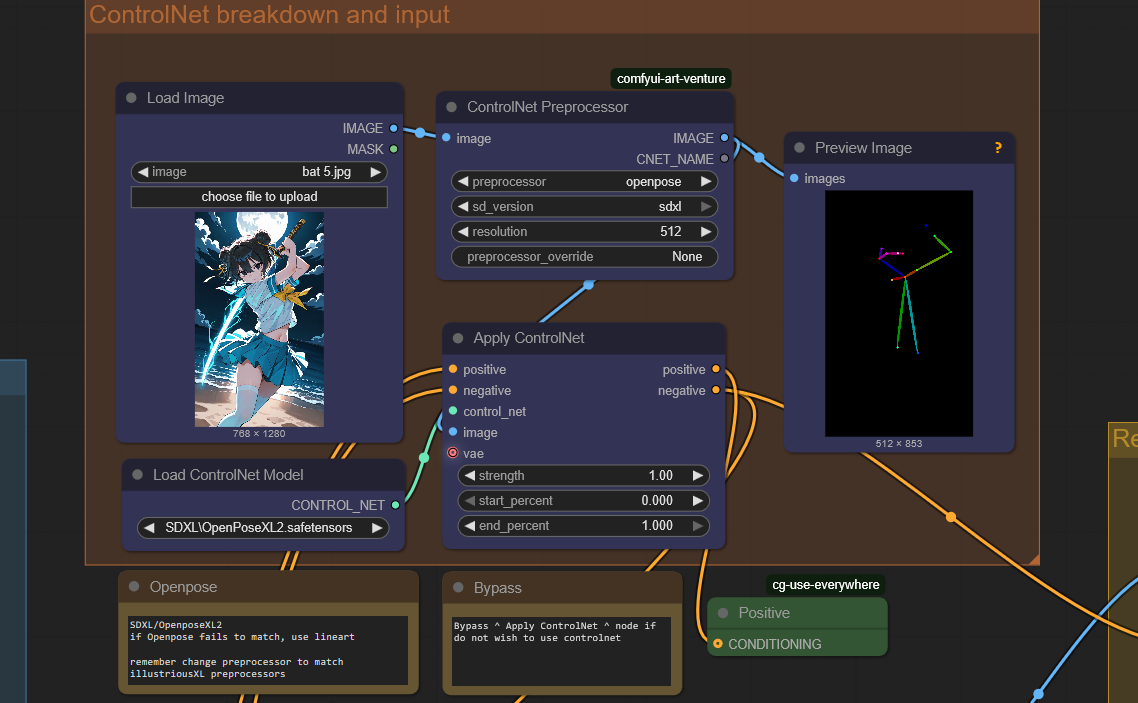Click the cg-use-everywhere badge
This screenshot has width=1138, height=703.
point(825,585)
